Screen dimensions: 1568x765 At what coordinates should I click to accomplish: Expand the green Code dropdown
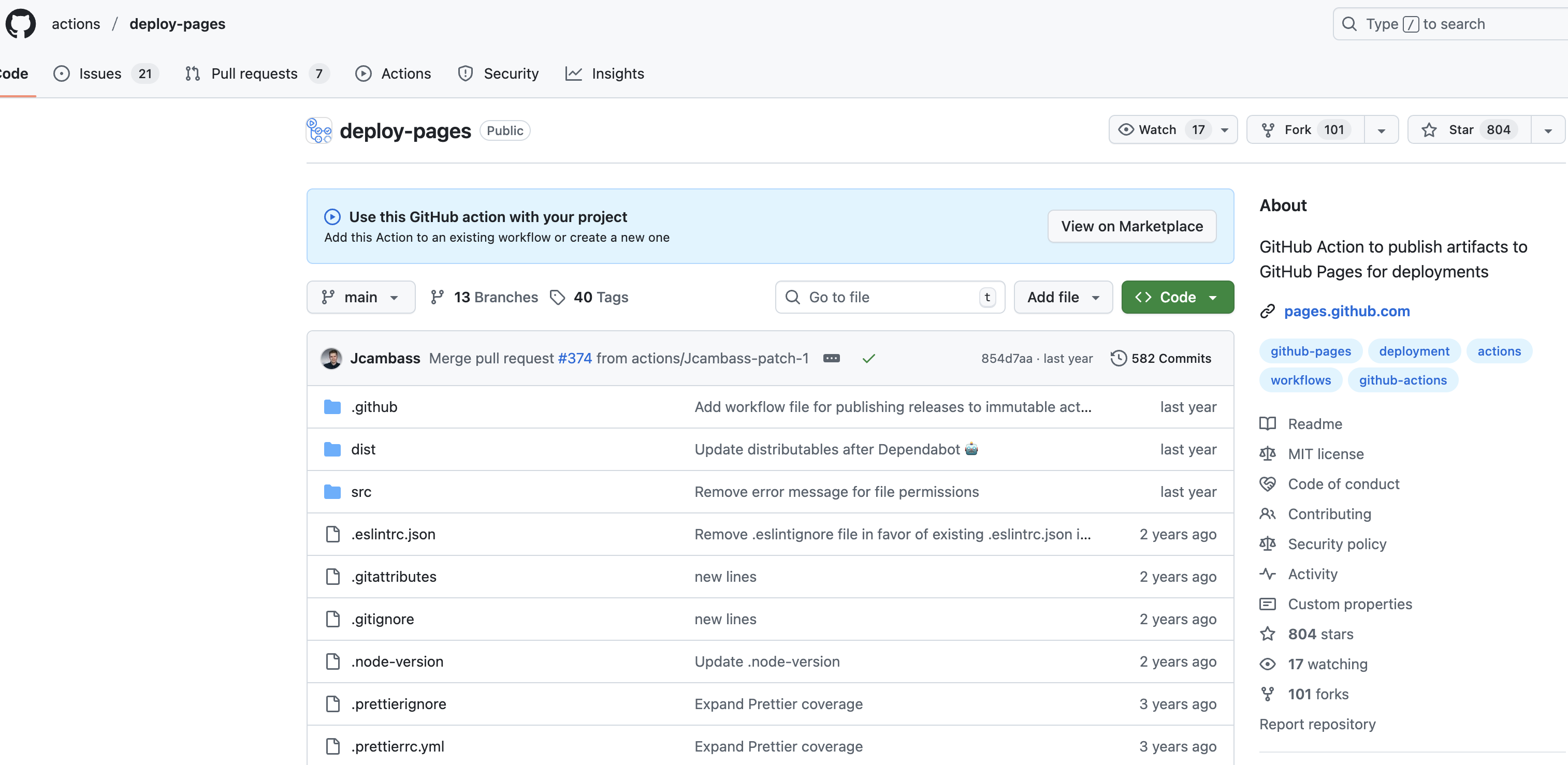pyautogui.click(x=1177, y=297)
